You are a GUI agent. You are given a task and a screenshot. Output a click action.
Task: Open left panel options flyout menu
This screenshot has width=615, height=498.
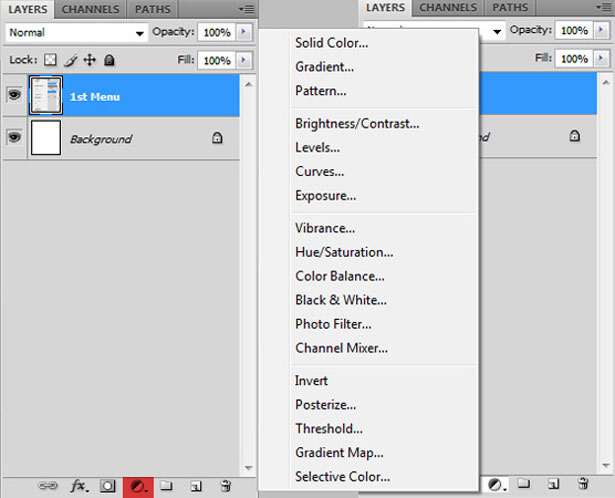(247, 9)
